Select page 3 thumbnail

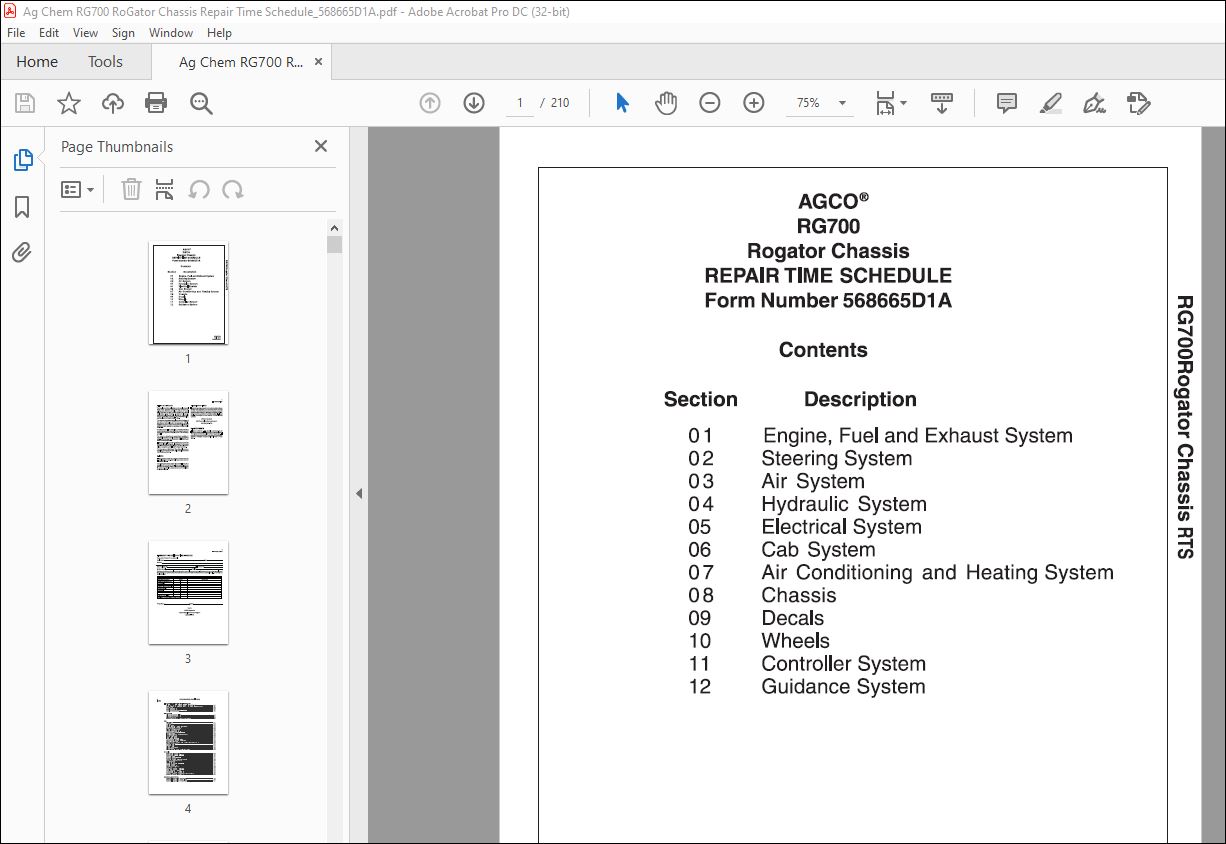(x=188, y=593)
